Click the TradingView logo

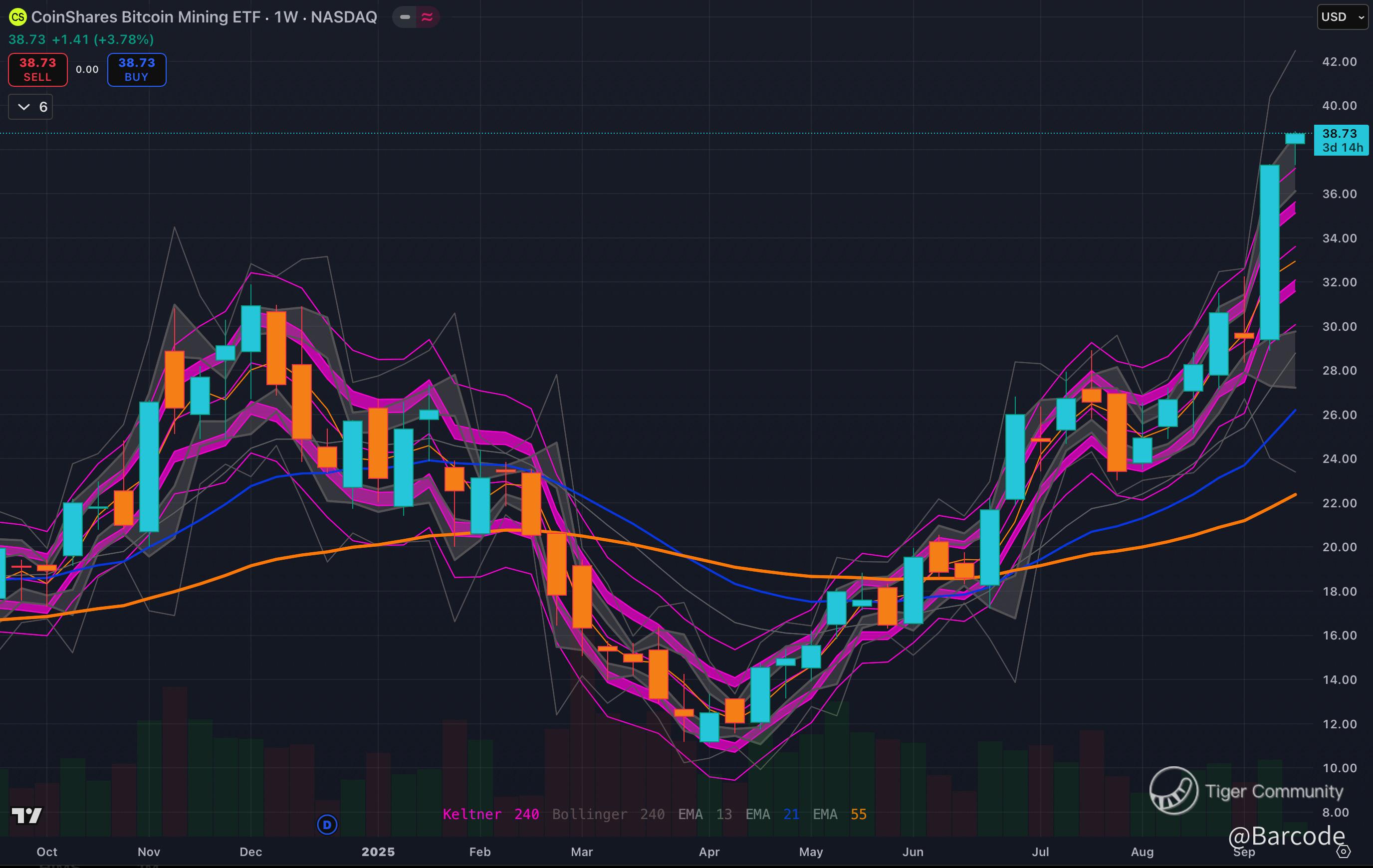[x=26, y=816]
